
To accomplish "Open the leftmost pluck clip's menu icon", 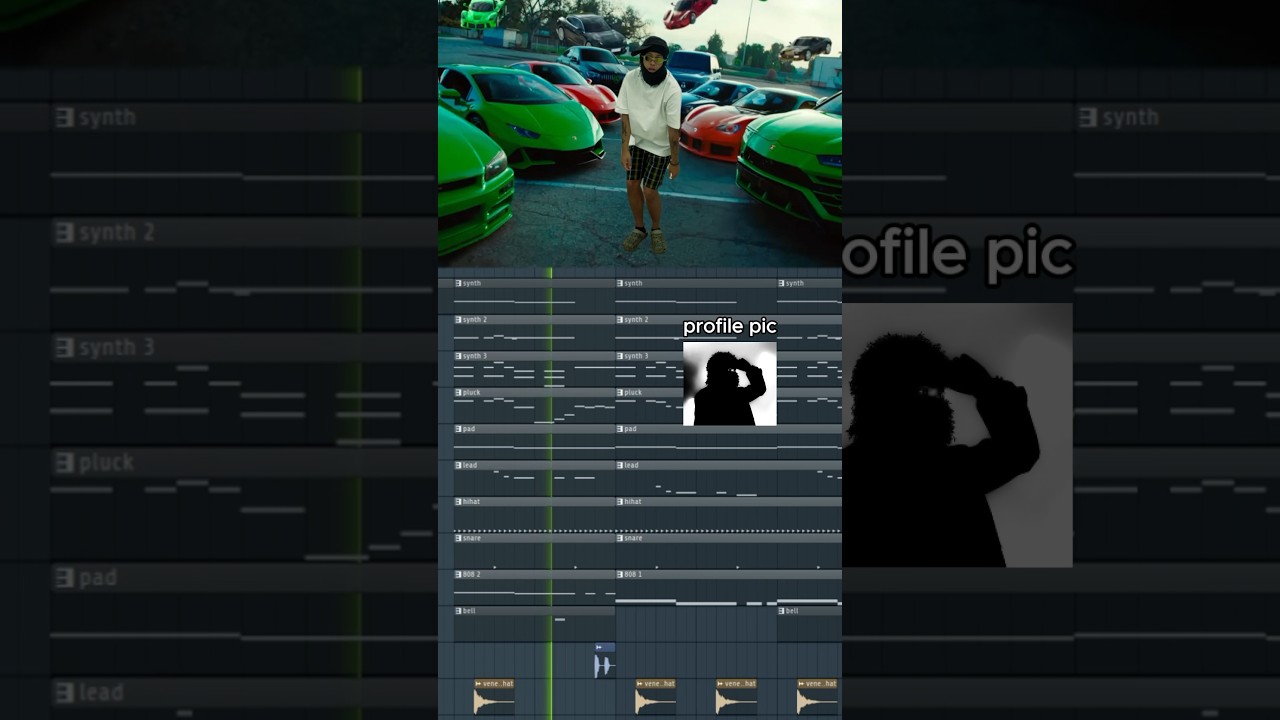I will [459, 393].
